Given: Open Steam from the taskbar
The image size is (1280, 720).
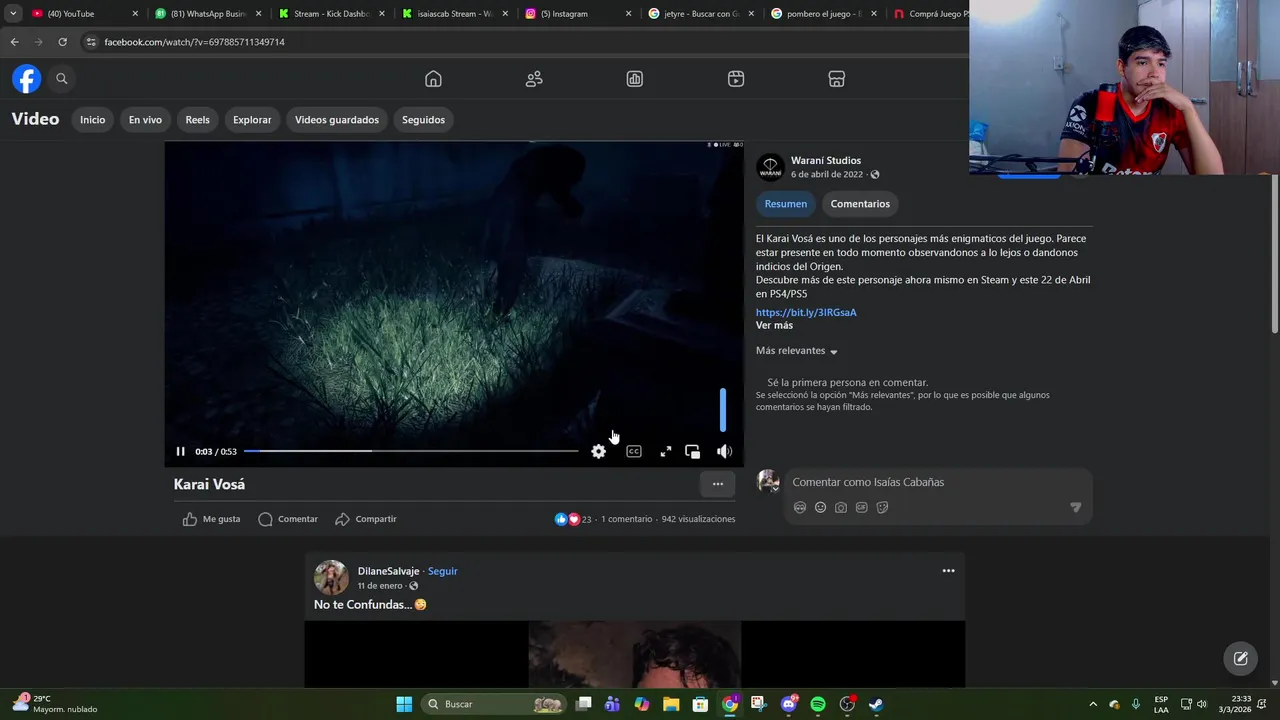Looking at the screenshot, I should (876, 704).
